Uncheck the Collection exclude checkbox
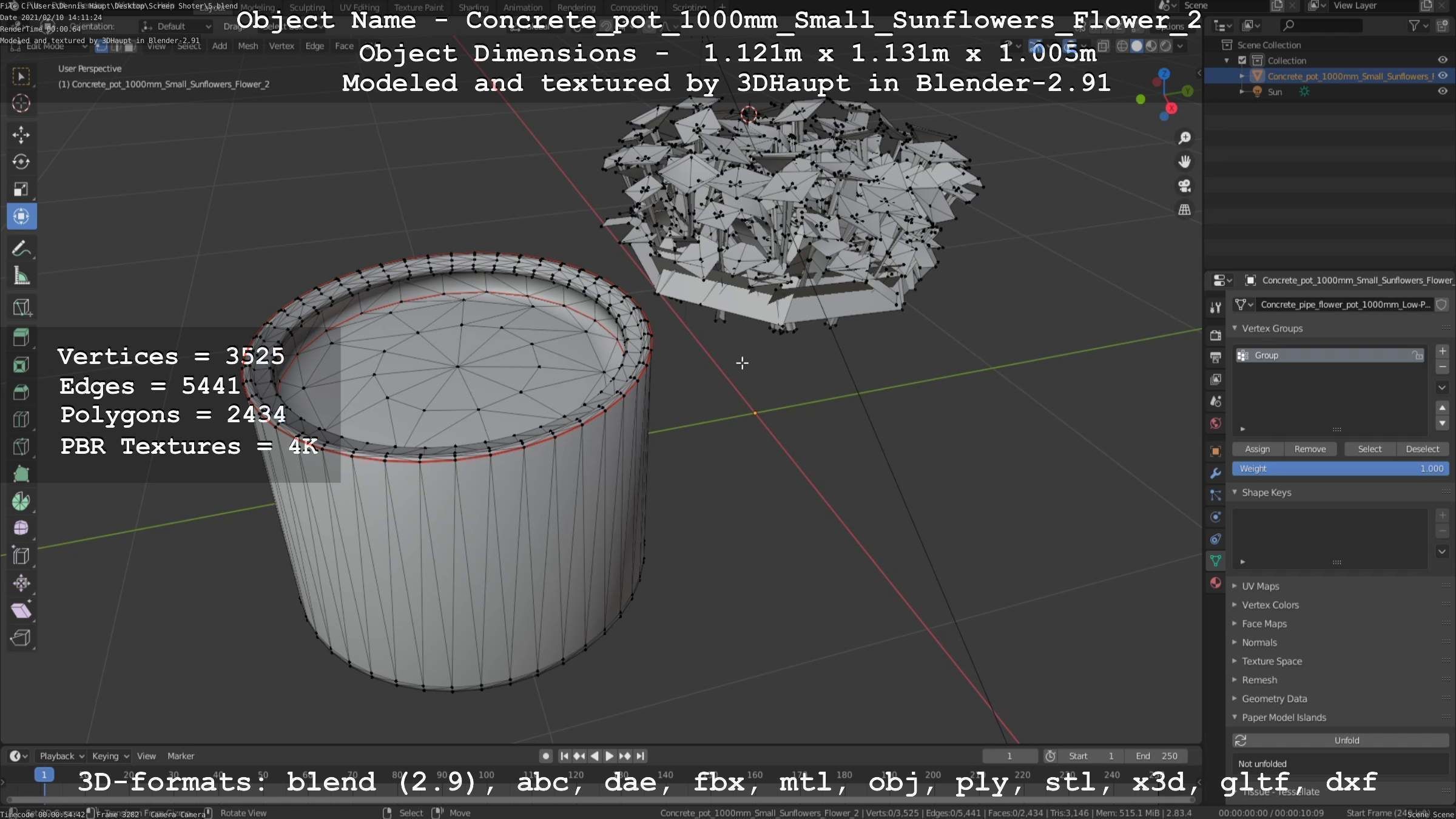Image resolution: width=1456 pixels, height=819 pixels. pyautogui.click(x=1242, y=60)
